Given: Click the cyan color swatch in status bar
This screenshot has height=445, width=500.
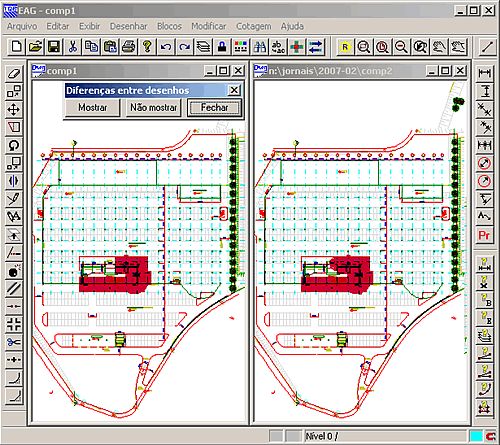Looking at the screenshot, I should pos(476,436).
